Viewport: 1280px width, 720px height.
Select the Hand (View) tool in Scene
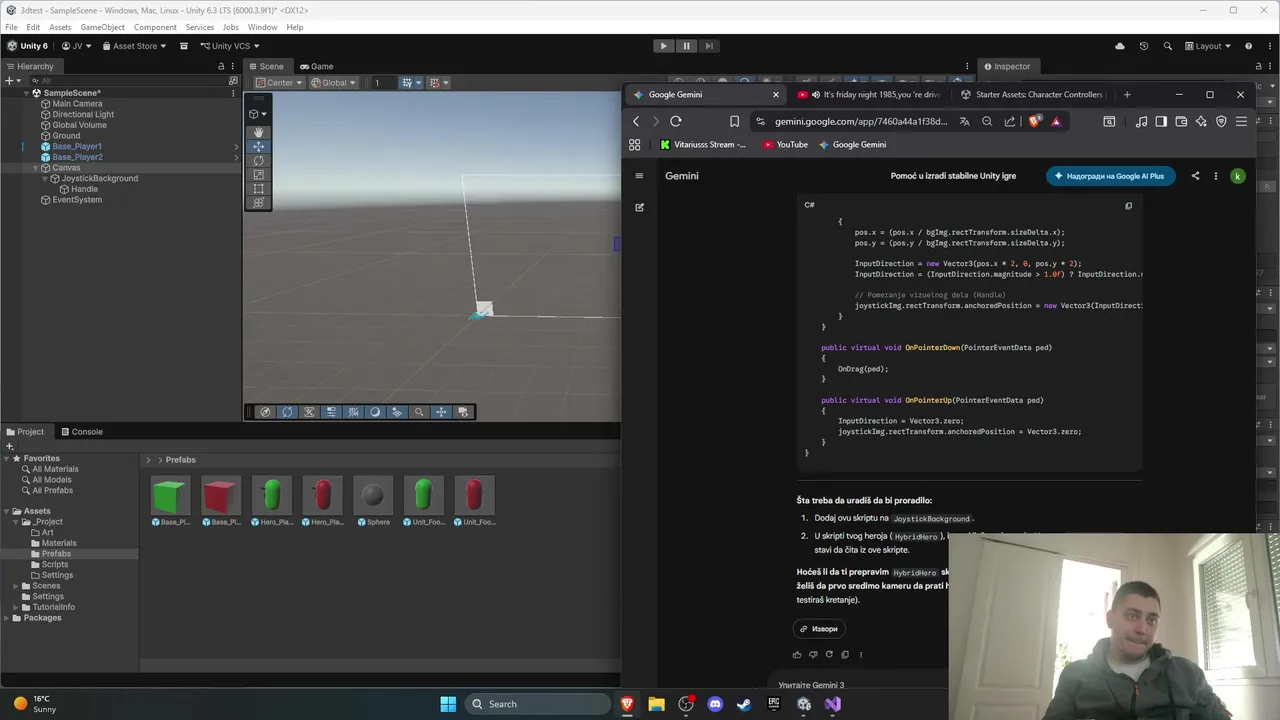click(x=258, y=132)
